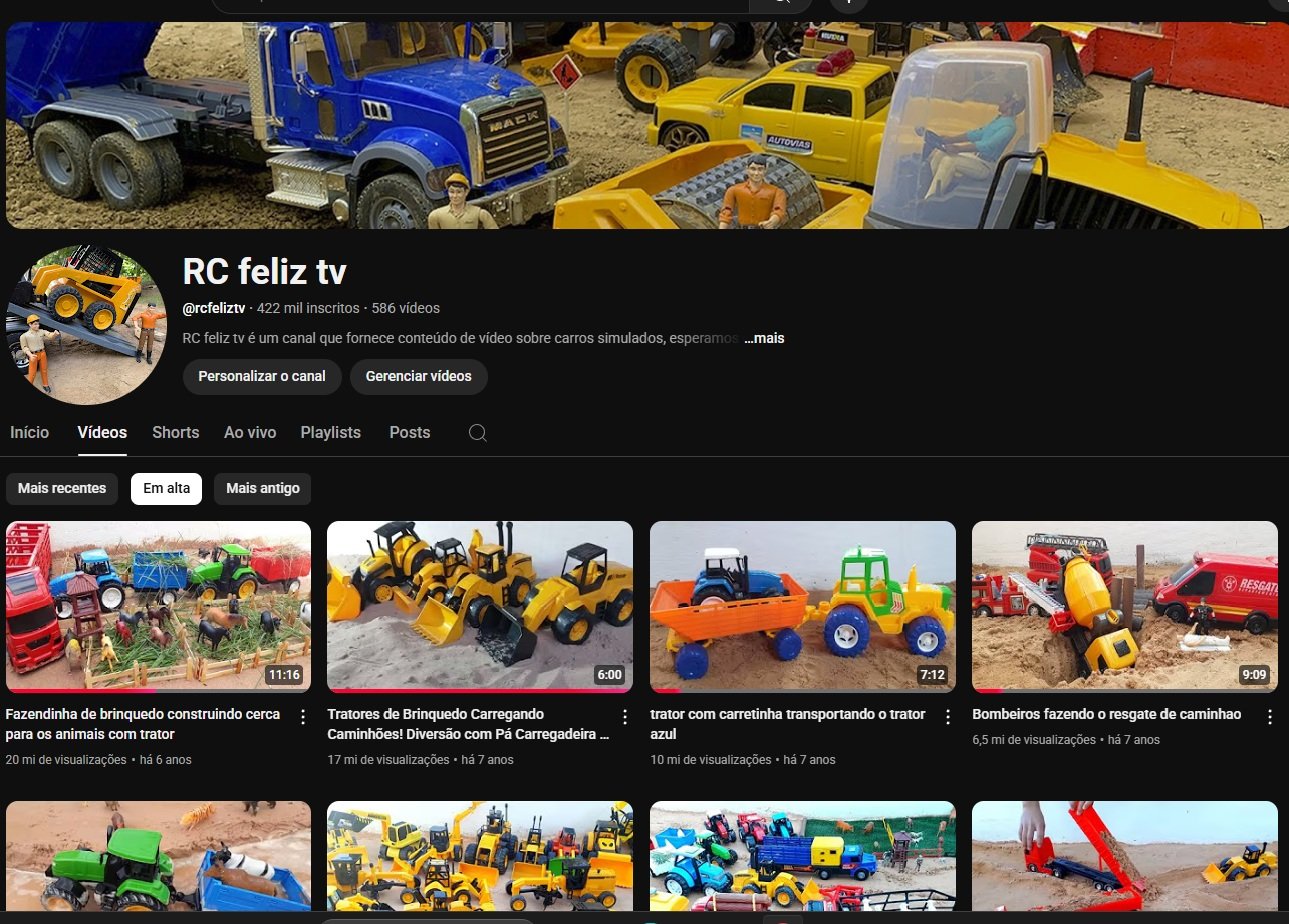Screen dimensions: 1289x924
Task: Open options menu for Bombeiros fazendo o resgate video
Action: click(1270, 717)
